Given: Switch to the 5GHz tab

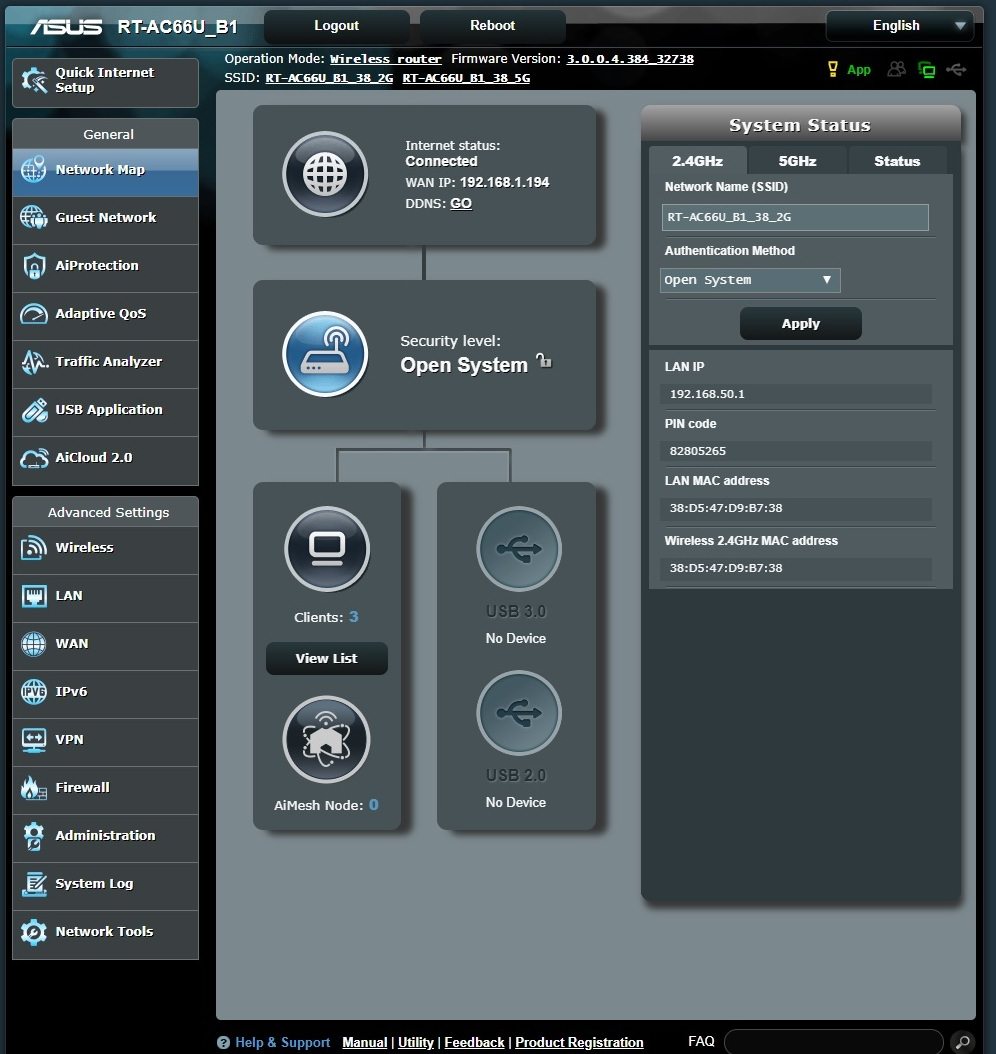Looking at the screenshot, I should tap(797, 161).
